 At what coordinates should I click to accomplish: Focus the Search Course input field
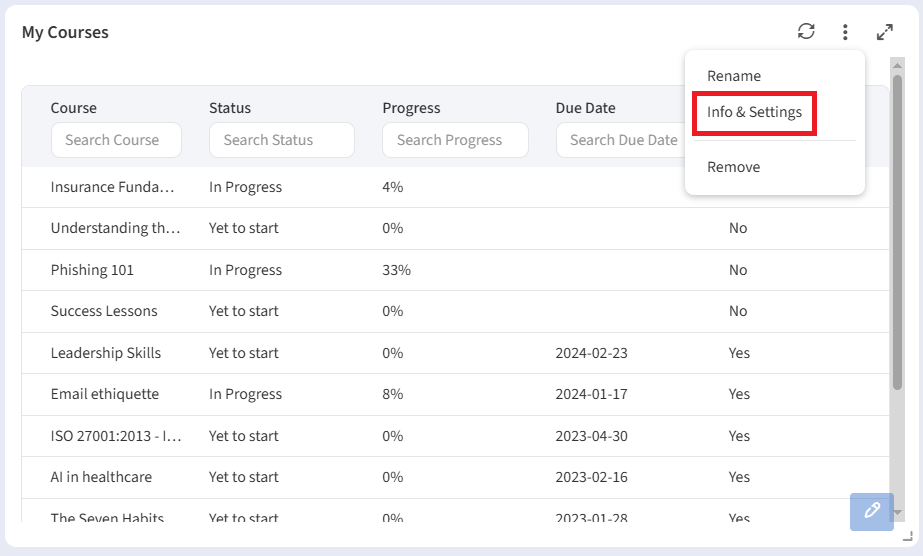coord(116,140)
